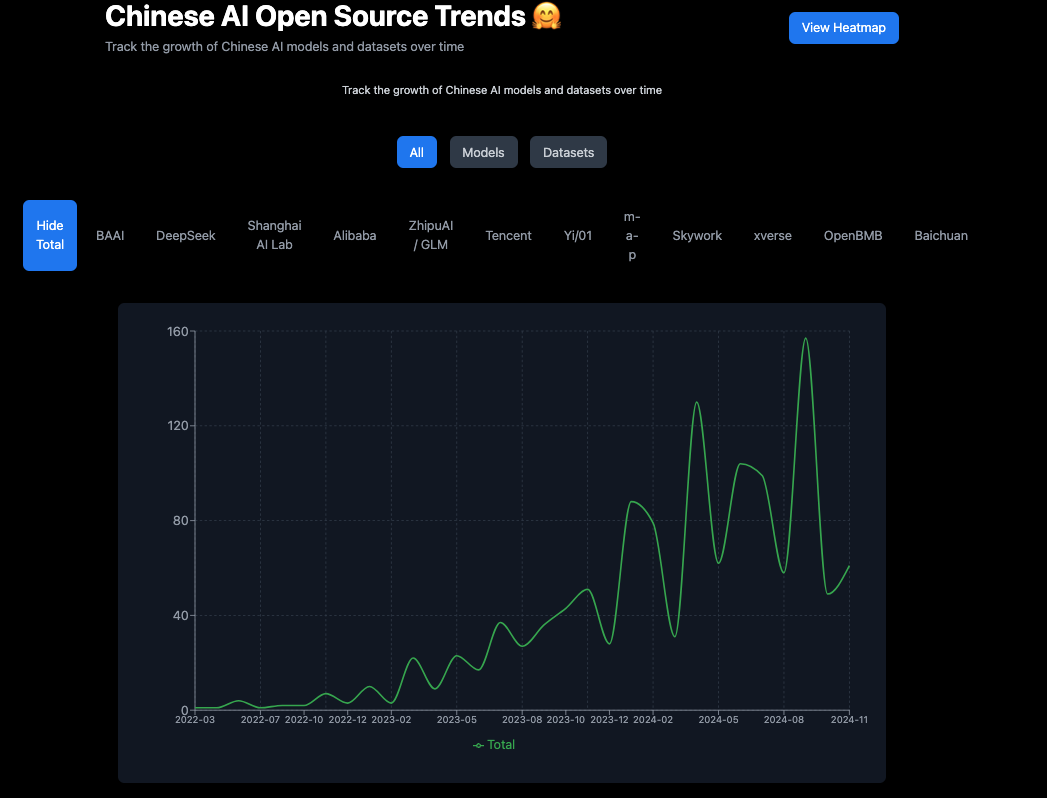Click the View Heatmap button

(843, 28)
